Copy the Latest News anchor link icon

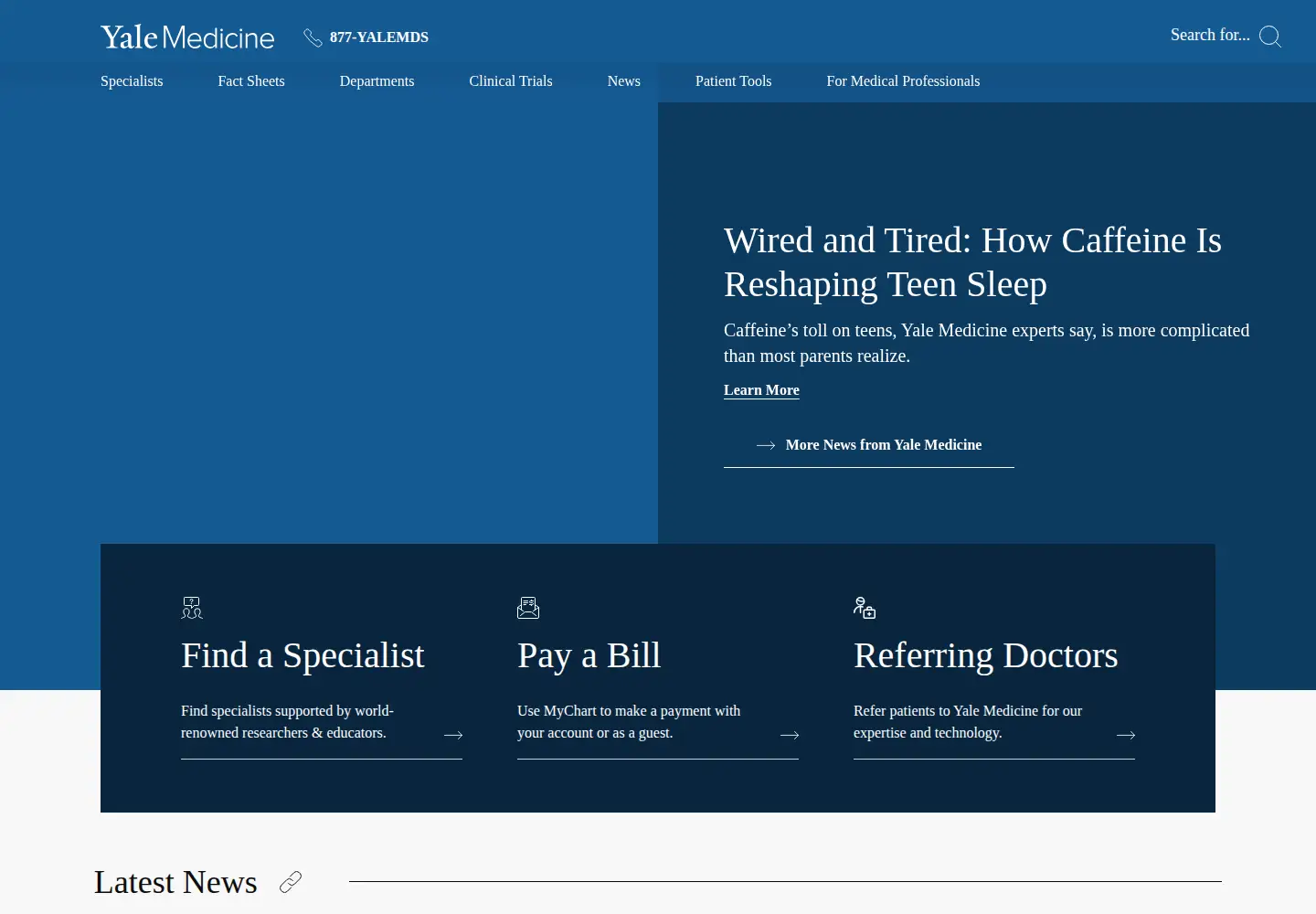291,882
